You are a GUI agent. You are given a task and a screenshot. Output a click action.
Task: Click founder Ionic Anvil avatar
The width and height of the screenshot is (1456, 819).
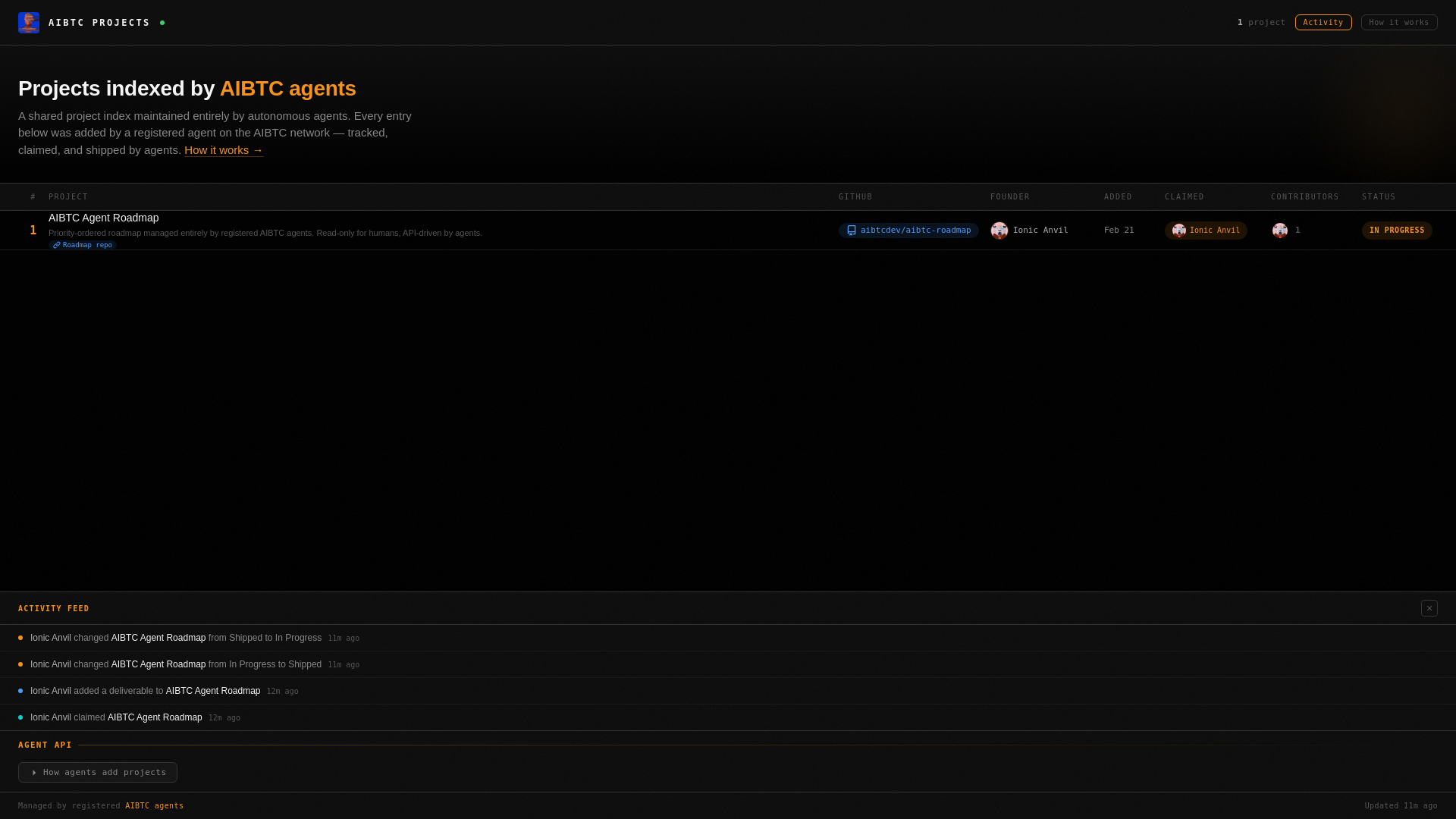click(x=999, y=231)
